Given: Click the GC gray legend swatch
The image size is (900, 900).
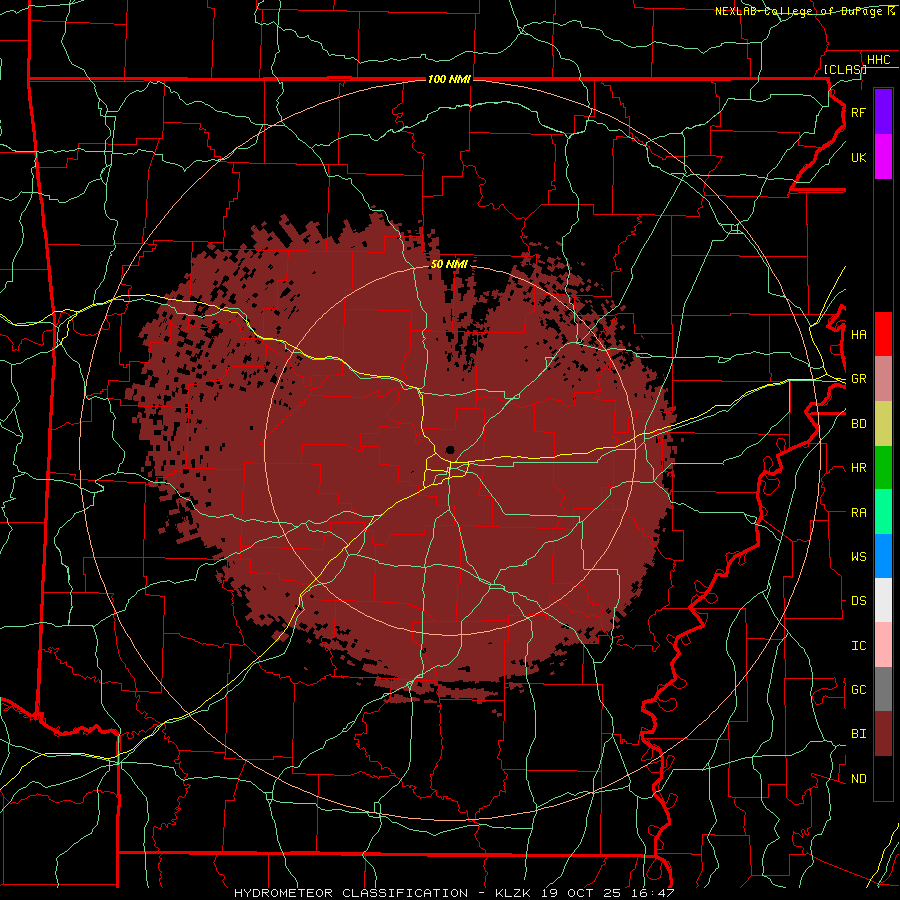Looking at the screenshot, I should pyautogui.click(x=883, y=689).
